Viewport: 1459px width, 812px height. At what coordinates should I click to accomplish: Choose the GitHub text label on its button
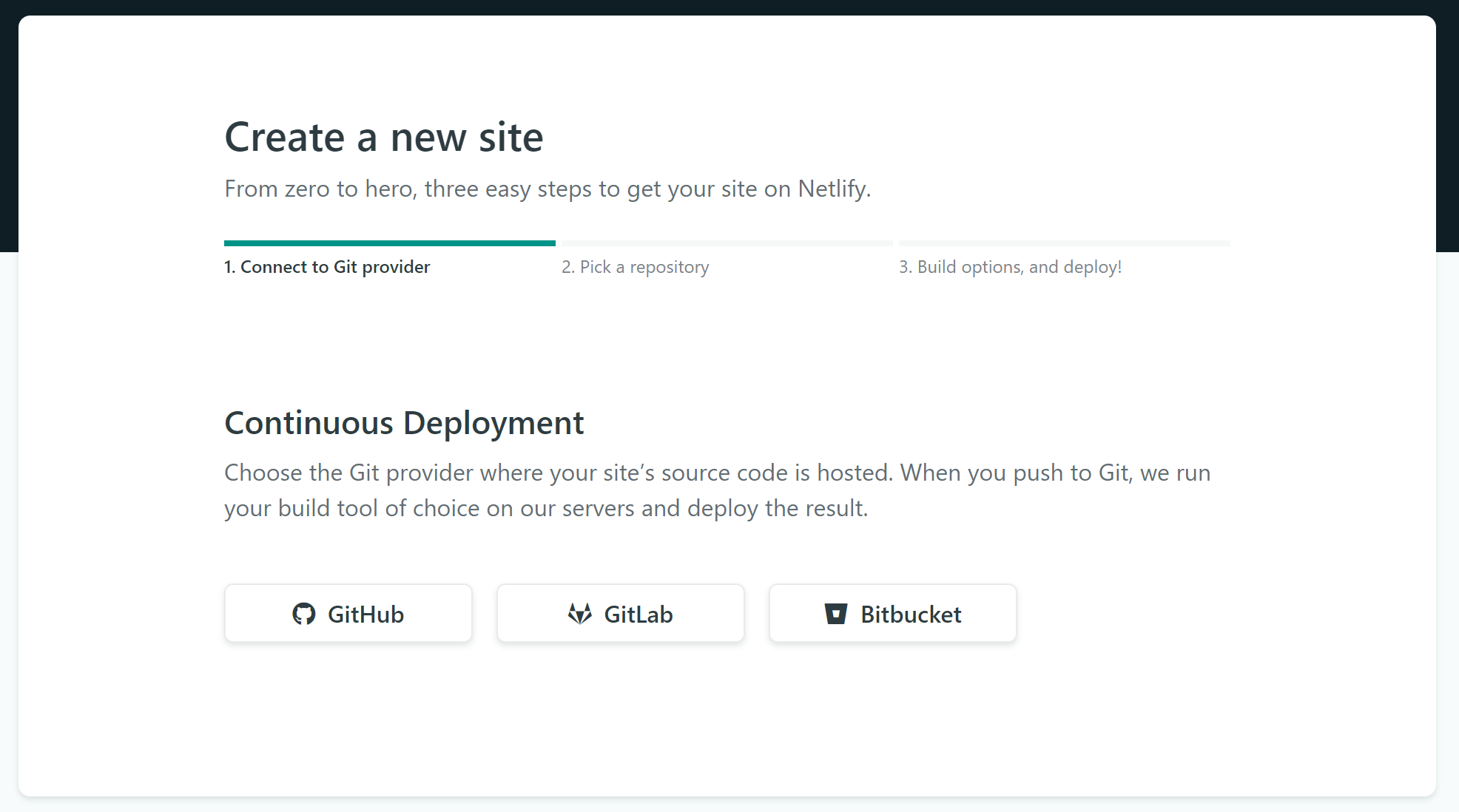[365, 615]
